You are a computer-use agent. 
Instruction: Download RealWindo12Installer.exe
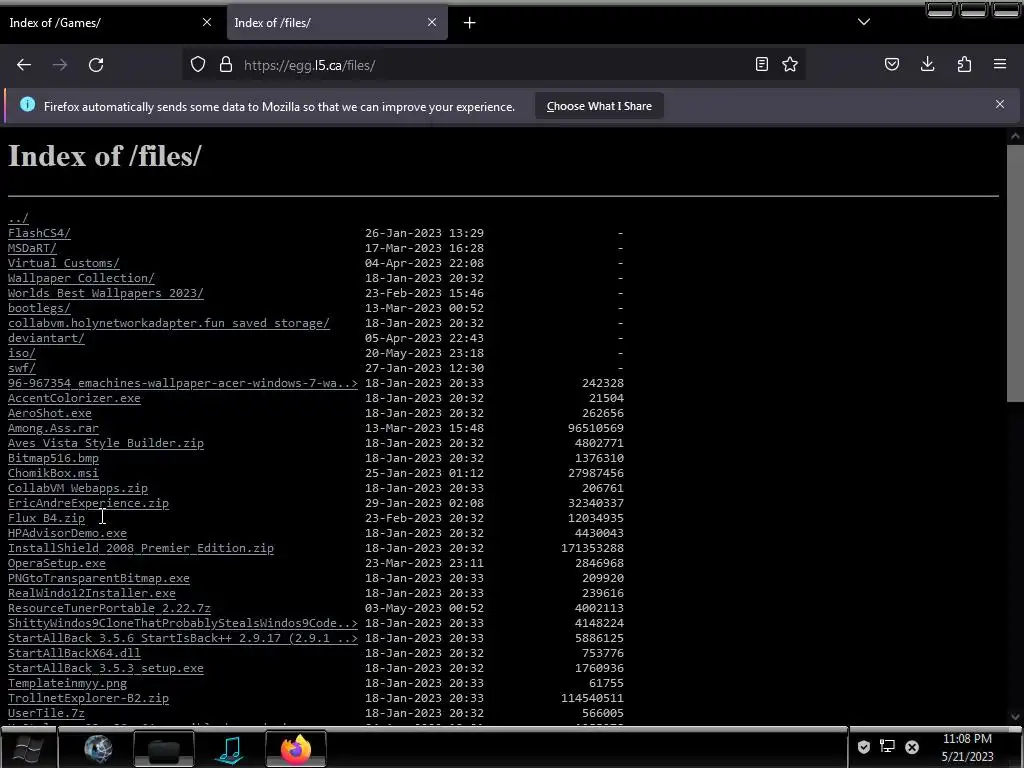91,594
